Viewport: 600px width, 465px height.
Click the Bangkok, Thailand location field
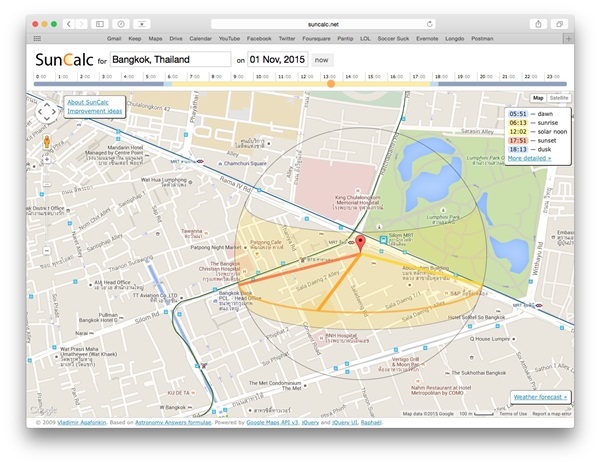(x=171, y=60)
